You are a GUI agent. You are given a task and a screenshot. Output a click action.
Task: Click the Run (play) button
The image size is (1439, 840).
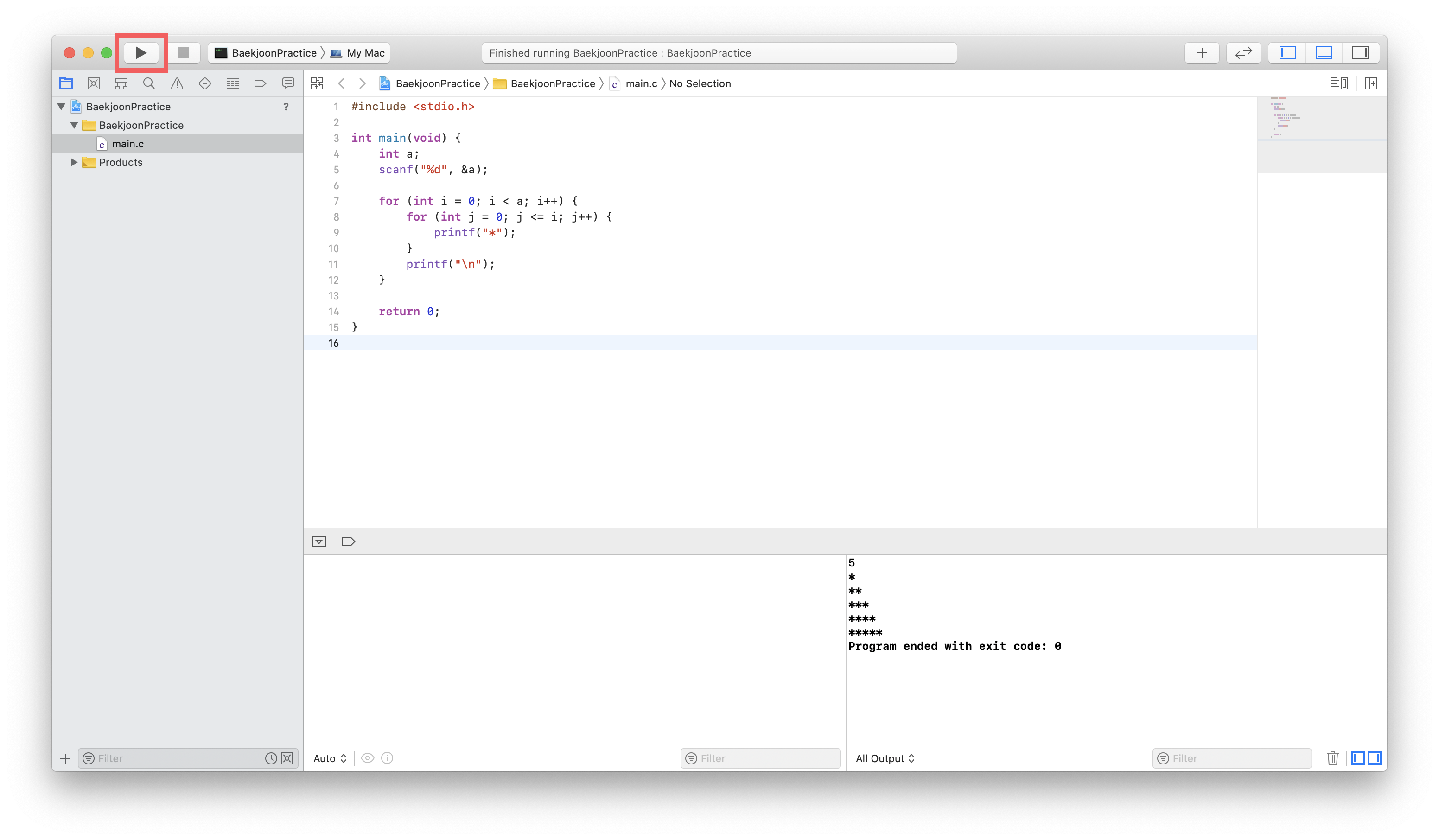point(140,53)
